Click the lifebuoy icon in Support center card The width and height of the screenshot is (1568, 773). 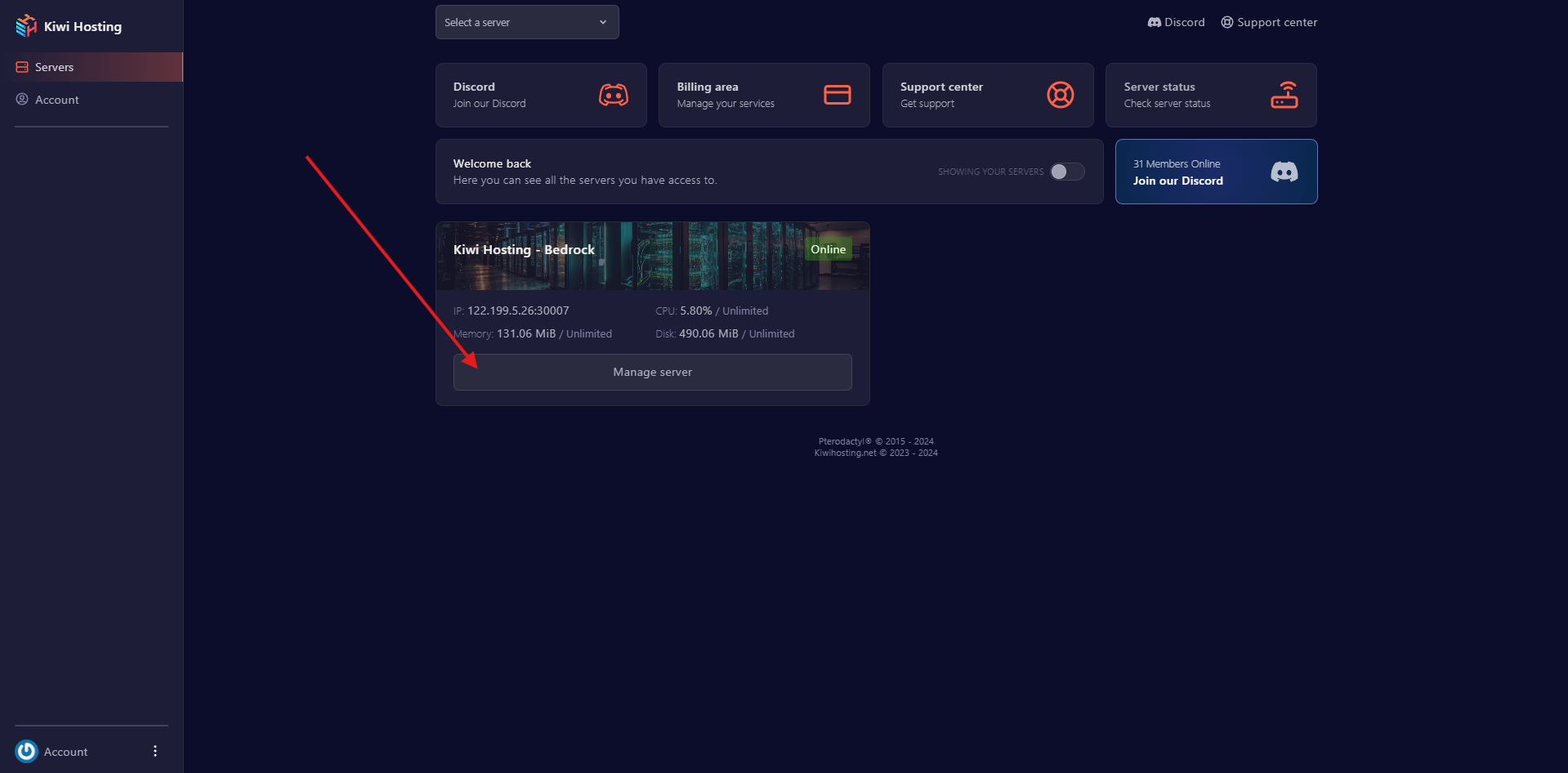point(1060,95)
